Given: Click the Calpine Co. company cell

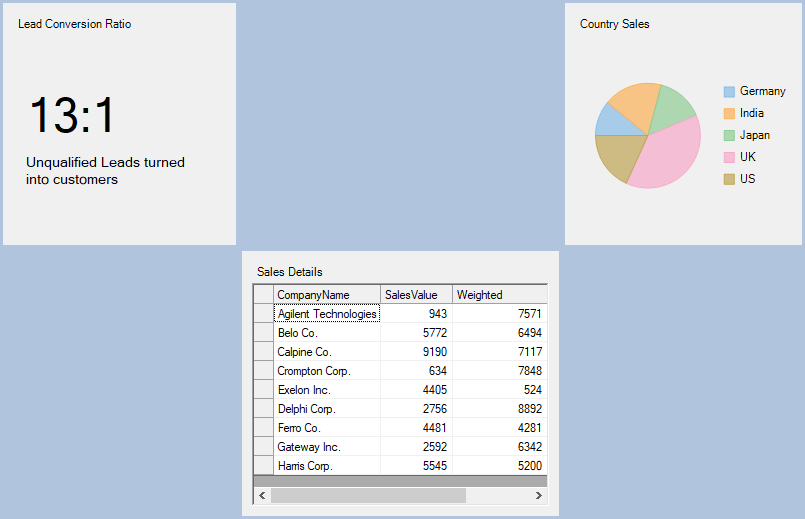Looking at the screenshot, I should [x=327, y=352].
